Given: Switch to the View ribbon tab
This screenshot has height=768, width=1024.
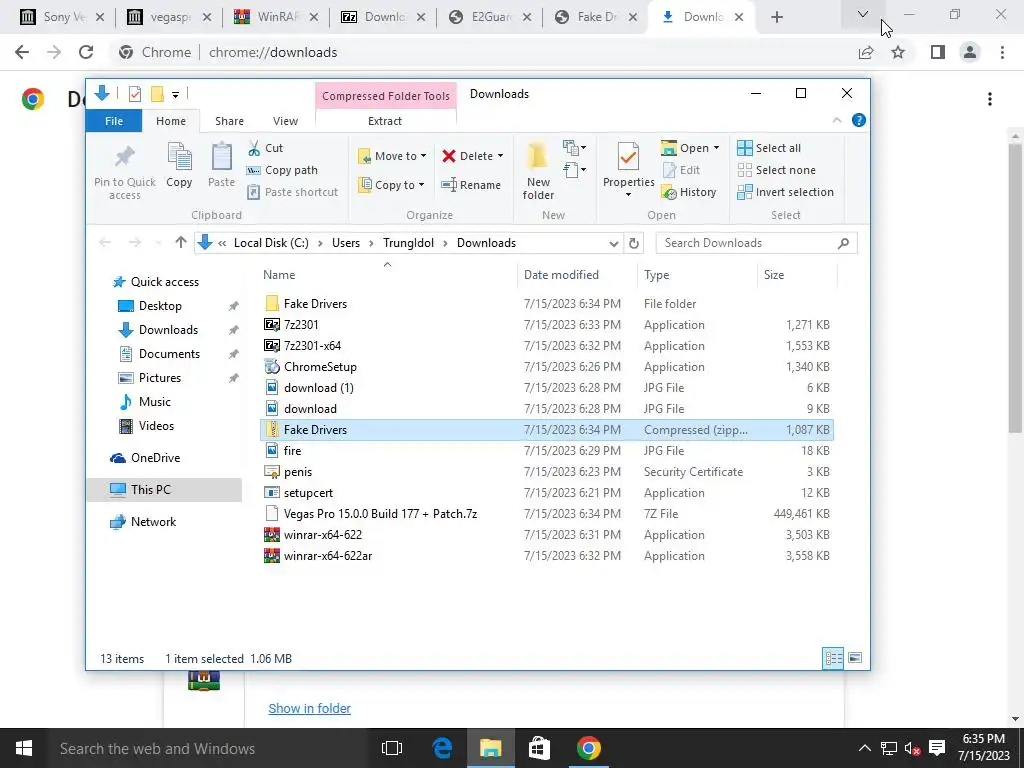Looking at the screenshot, I should click(285, 121).
